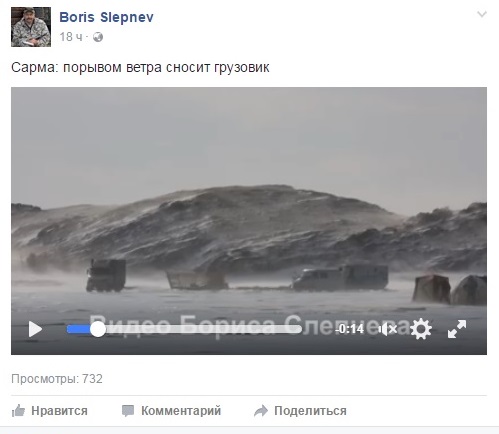
Task: Share post via Поделиться
Action: pos(300,411)
